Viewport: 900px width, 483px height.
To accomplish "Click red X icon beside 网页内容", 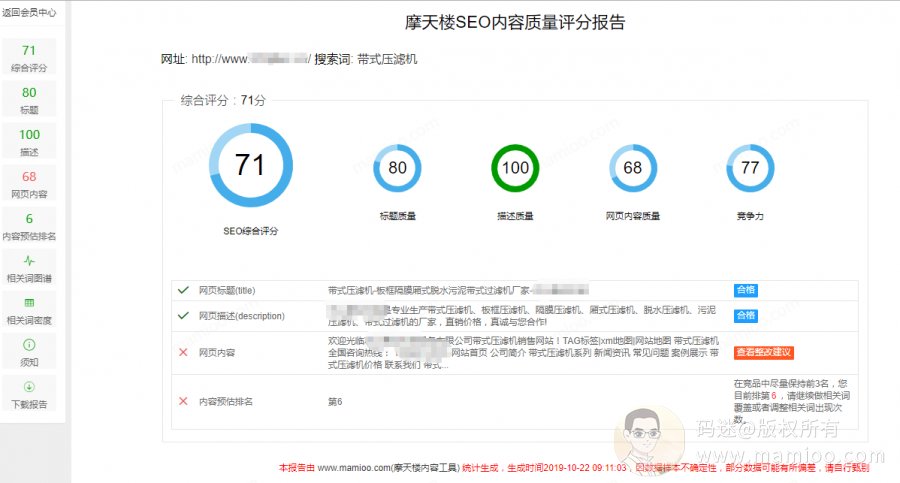I will pos(183,352).
